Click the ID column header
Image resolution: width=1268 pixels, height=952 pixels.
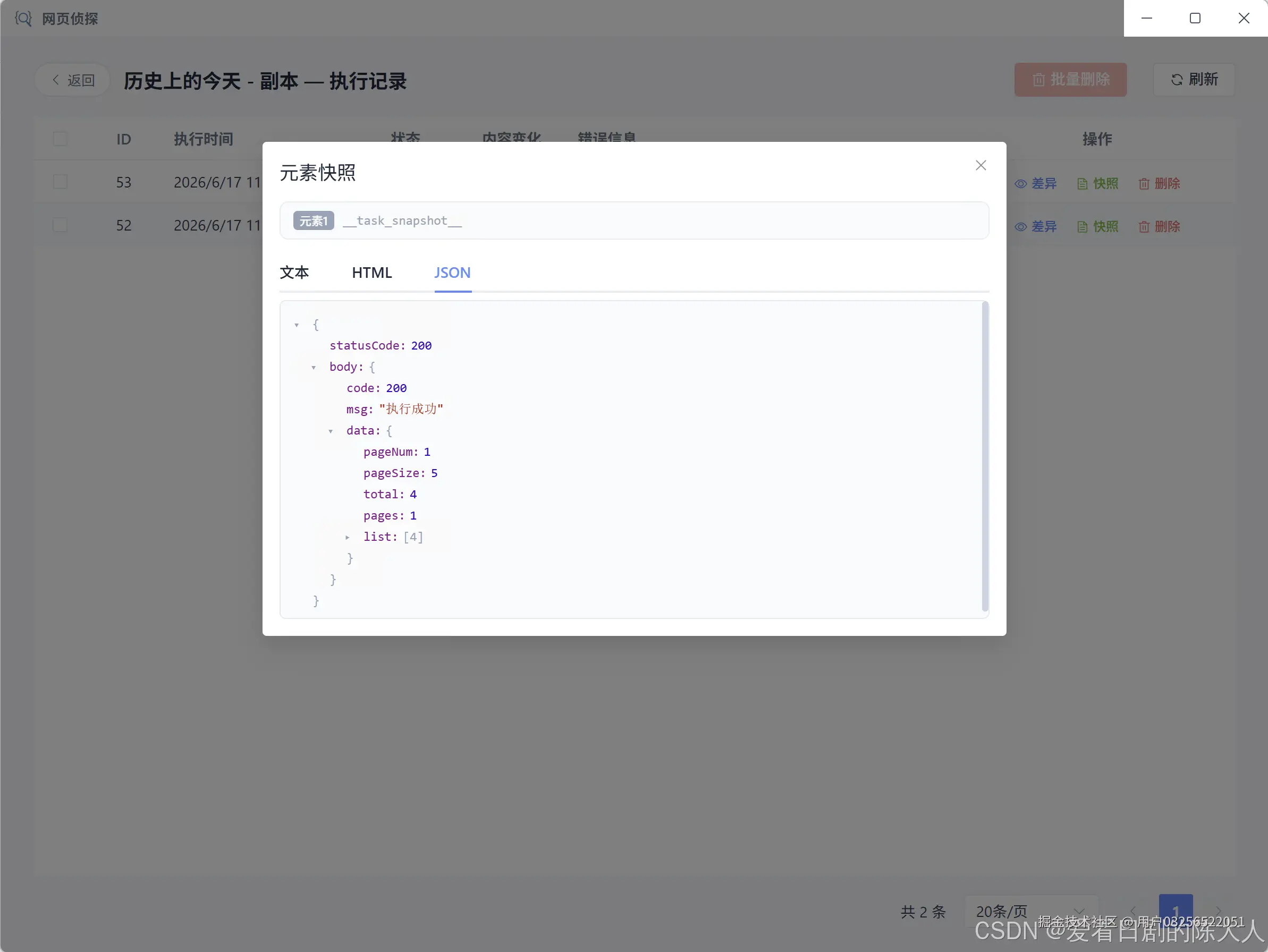124,139
